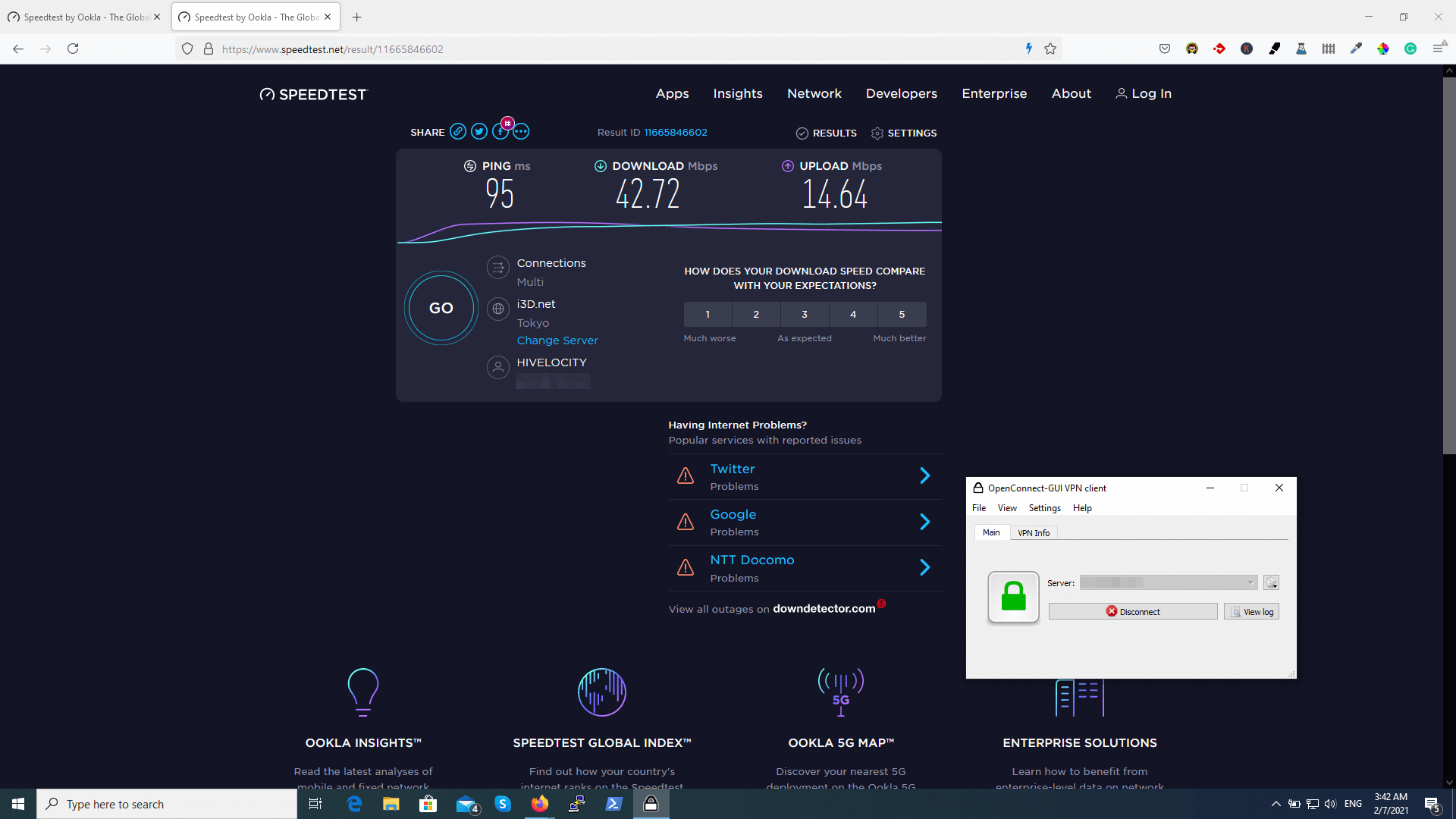
Task: Select rating 1 Much worse
Action: pyautogui.click(x=708, y=314)
